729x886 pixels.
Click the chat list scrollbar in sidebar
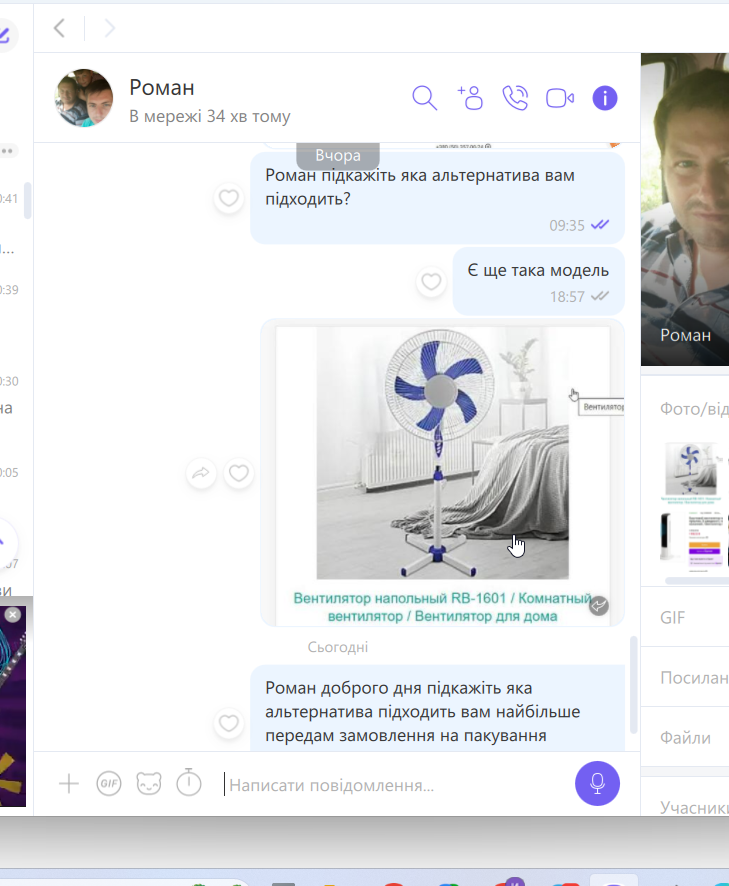click(27, 200)
